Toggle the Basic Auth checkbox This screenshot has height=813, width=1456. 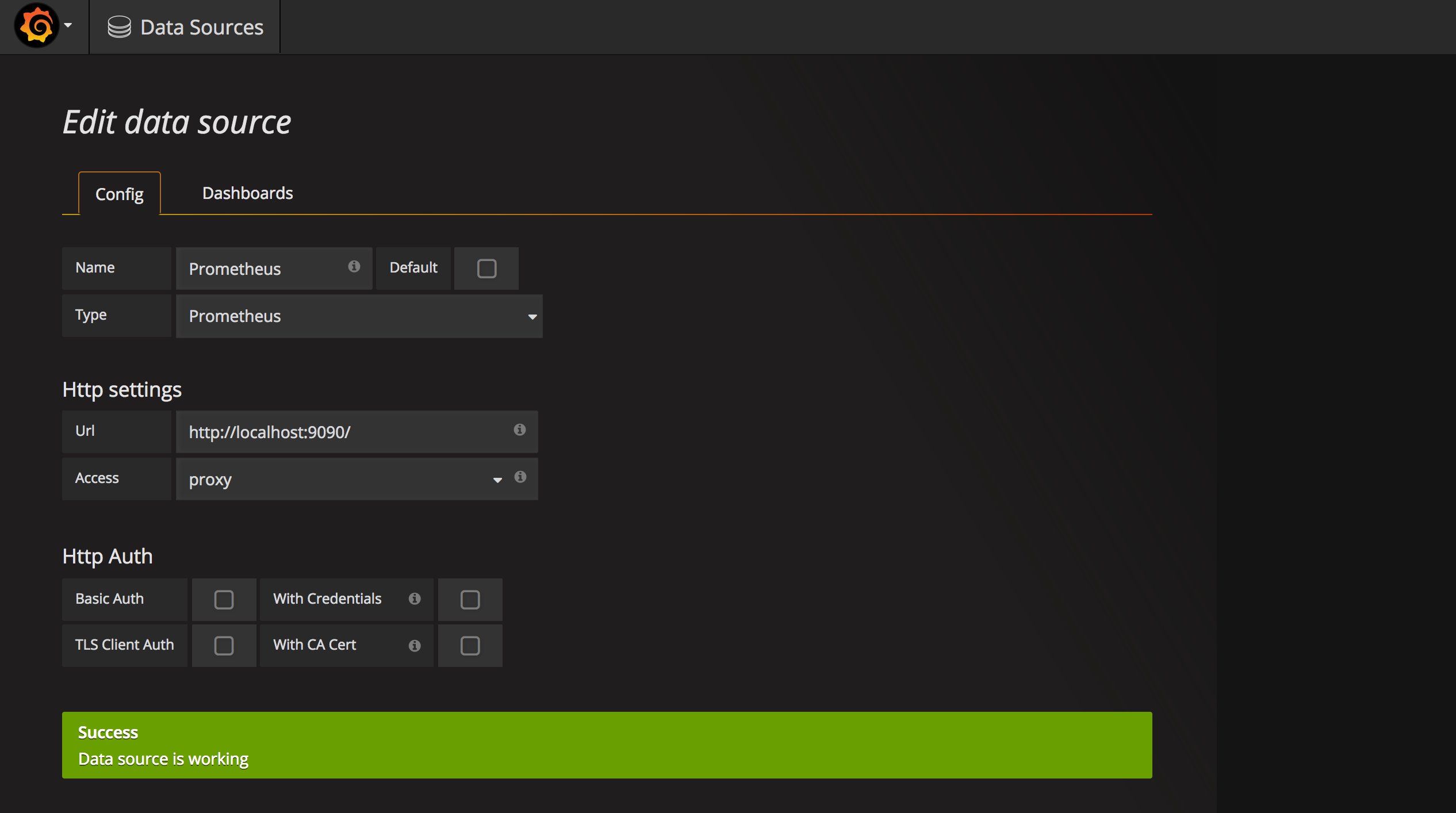(x=224, y=600)
